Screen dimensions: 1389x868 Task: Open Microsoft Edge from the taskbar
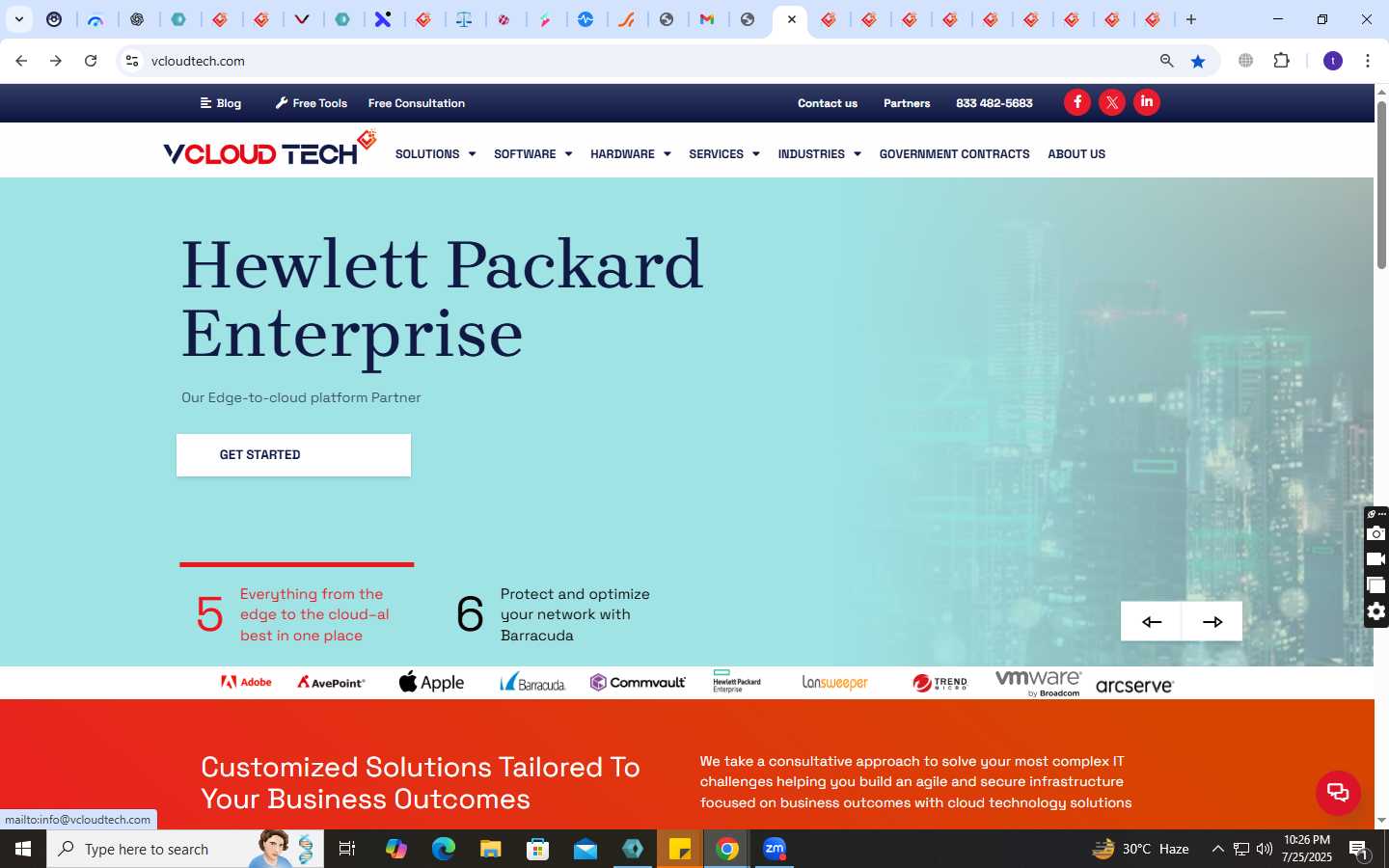pyautogui.click(x=443, y=849)
